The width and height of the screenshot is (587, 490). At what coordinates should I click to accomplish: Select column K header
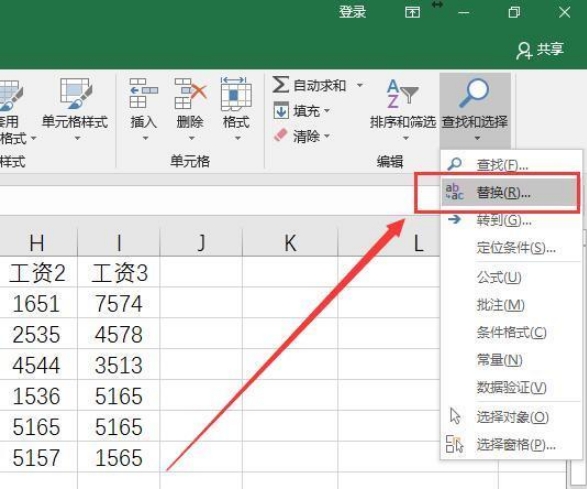coord(290,243)
